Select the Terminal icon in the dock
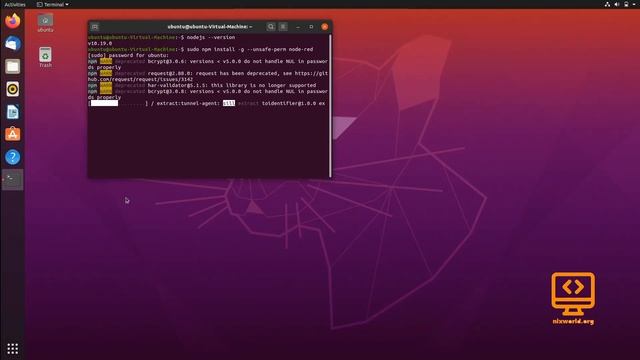The width and height of the screenshot is (640, 360). tap(13, 180)
